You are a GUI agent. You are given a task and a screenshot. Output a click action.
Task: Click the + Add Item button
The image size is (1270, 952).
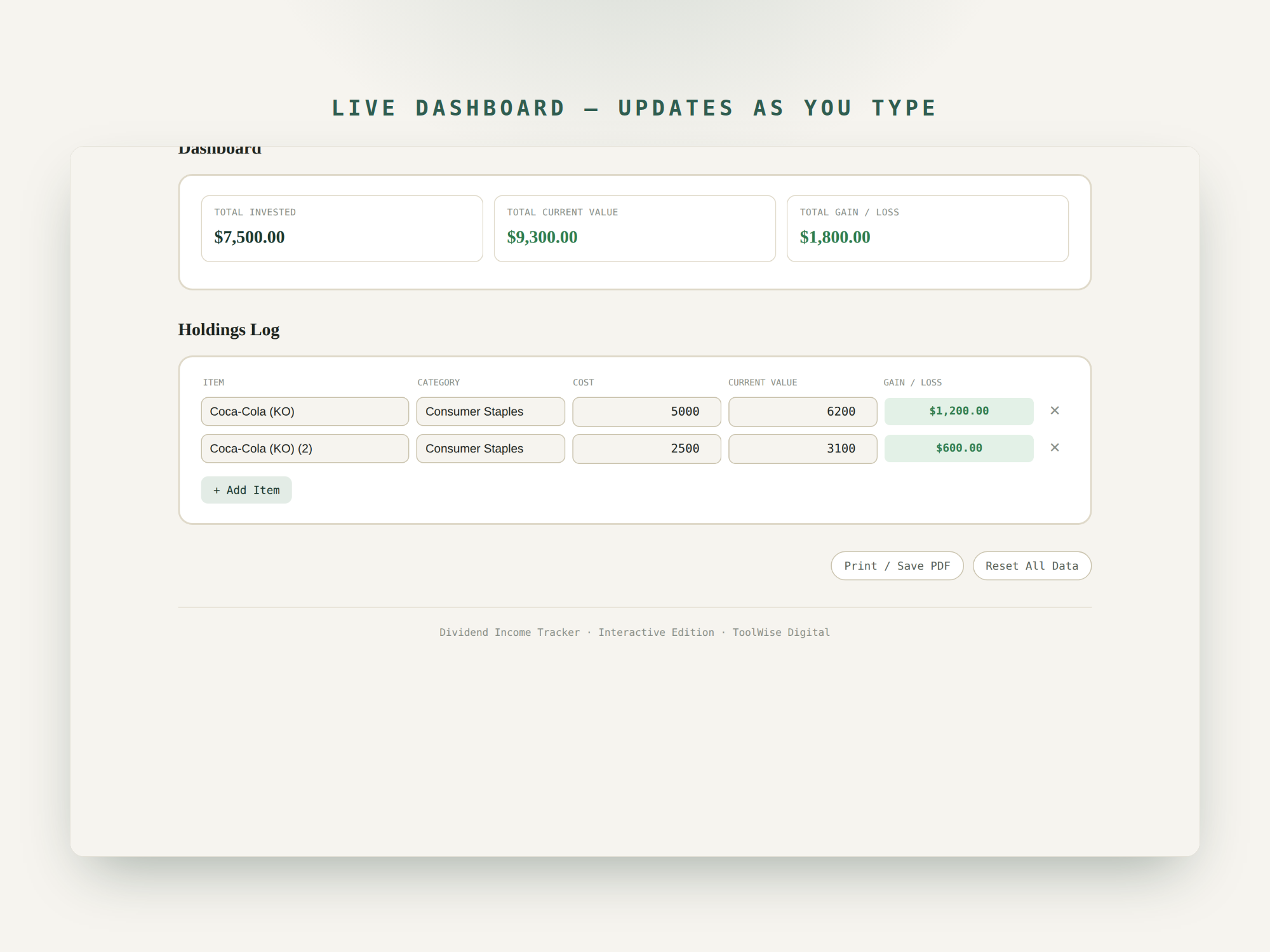246,490
